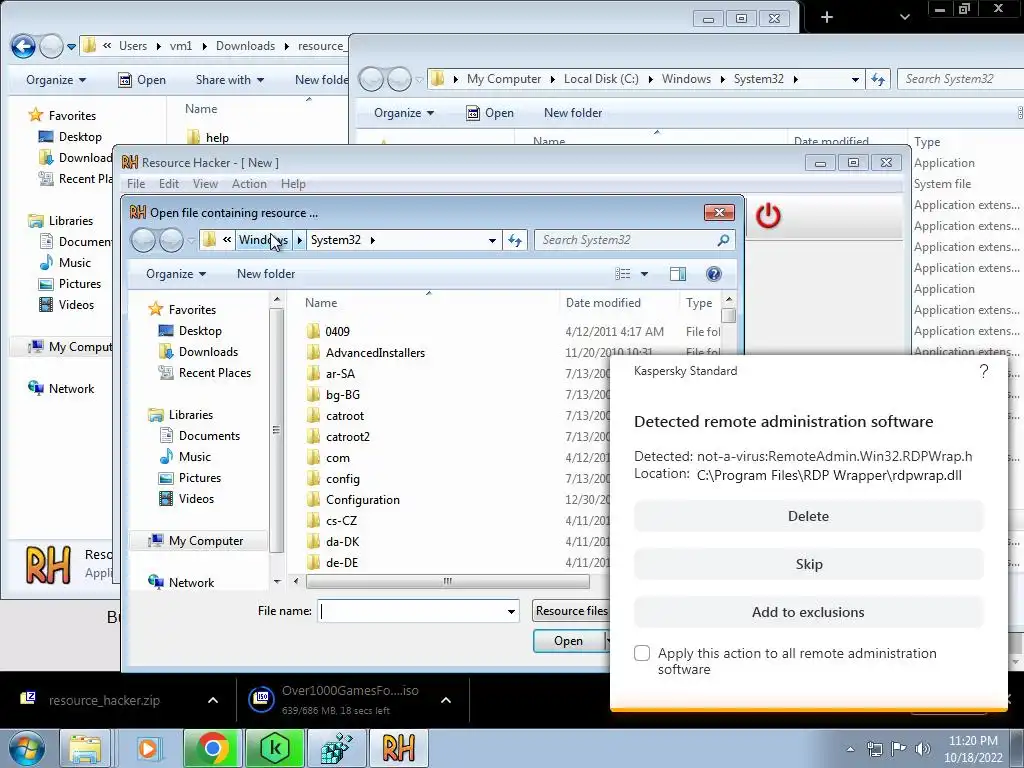Image resolution: width=1024 pixels, height=768 pixels.
Task: Click the Date modified column header
Action: [x=603, y=303]
